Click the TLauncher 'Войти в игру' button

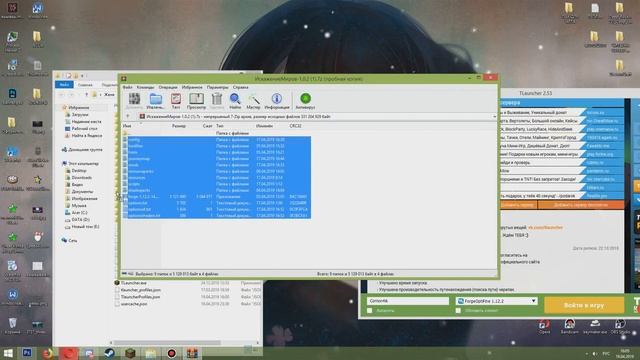[x=584, y=305]
